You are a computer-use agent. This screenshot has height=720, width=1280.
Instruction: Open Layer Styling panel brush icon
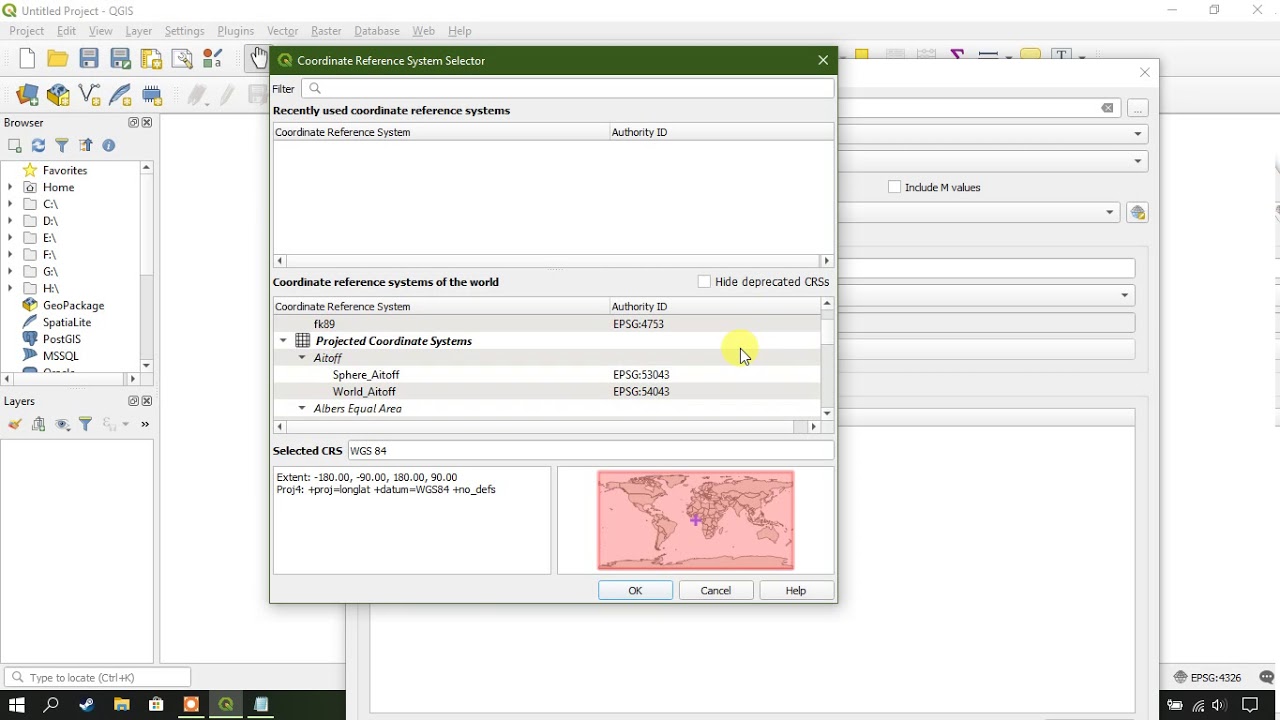coord(15,425)
